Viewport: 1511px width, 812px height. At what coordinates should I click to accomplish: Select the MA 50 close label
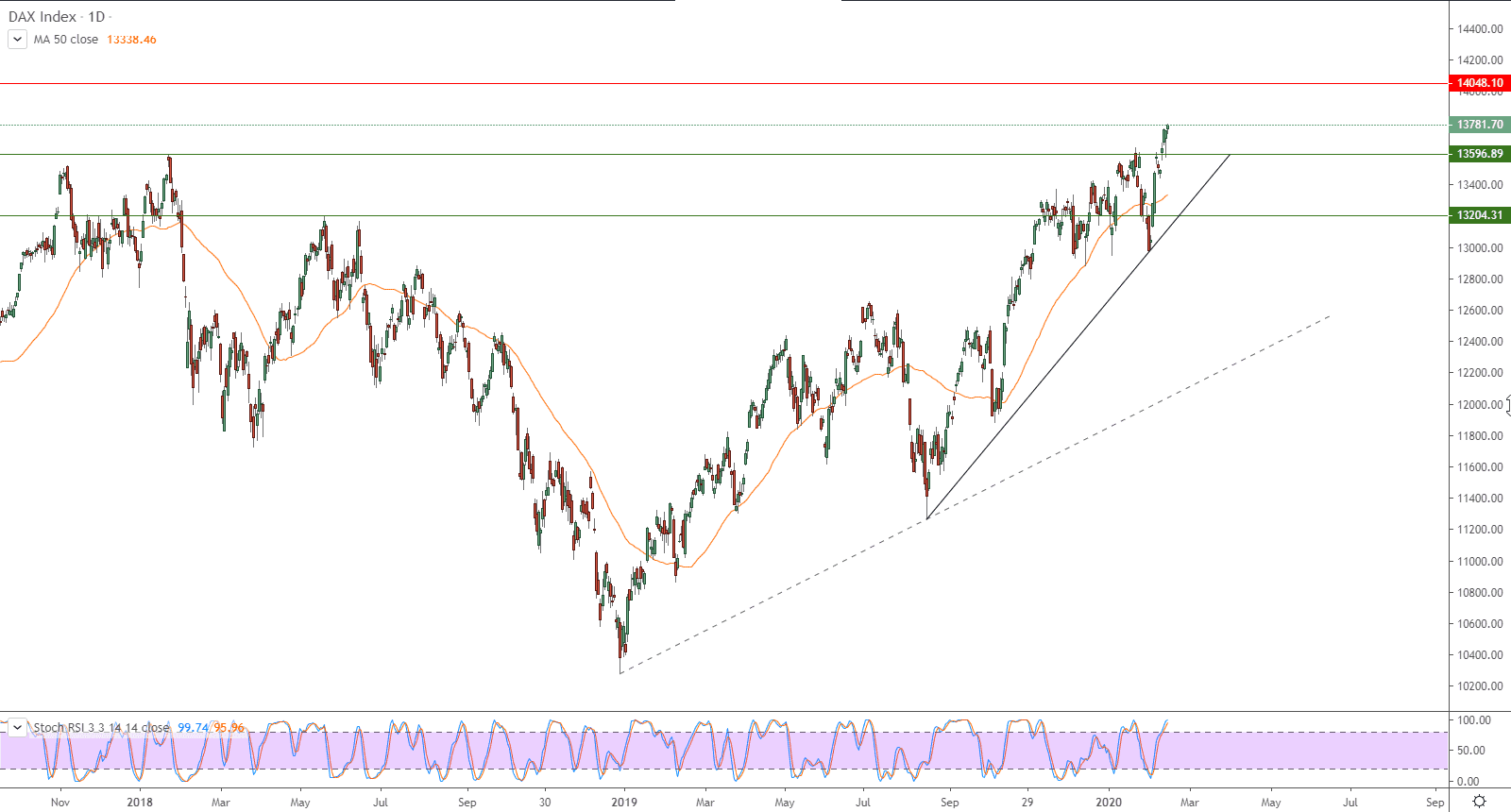click(66, 40)
